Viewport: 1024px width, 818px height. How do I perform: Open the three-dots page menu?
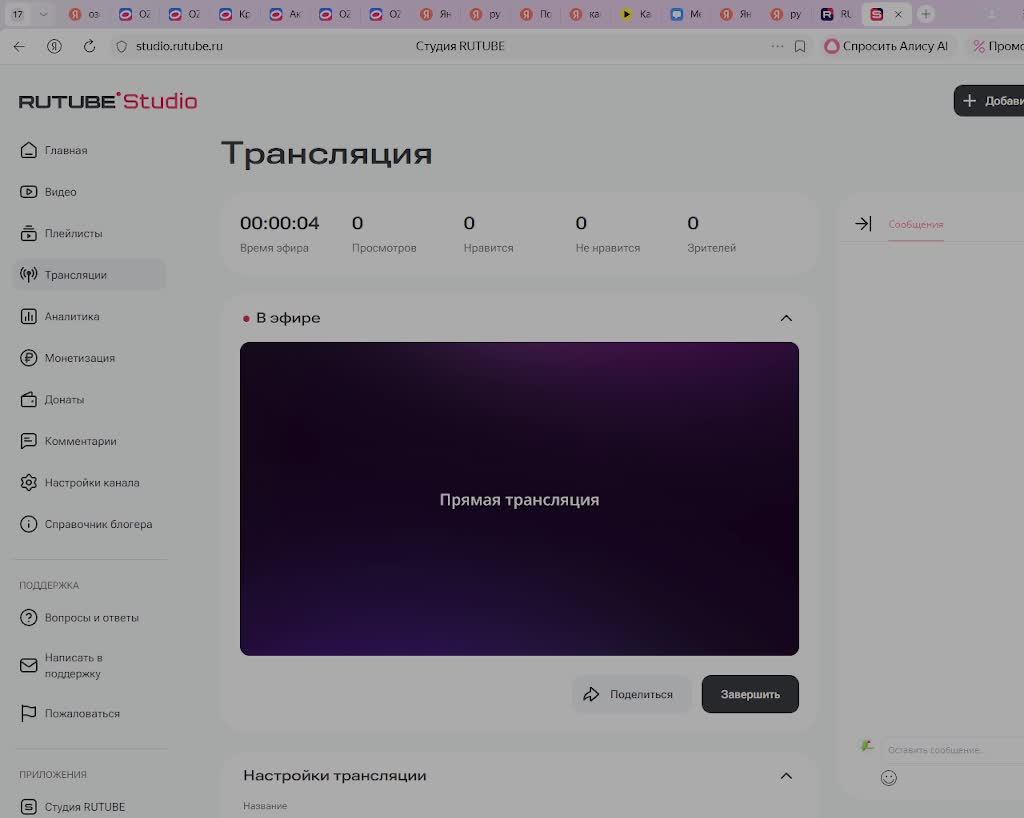[777, 46]
